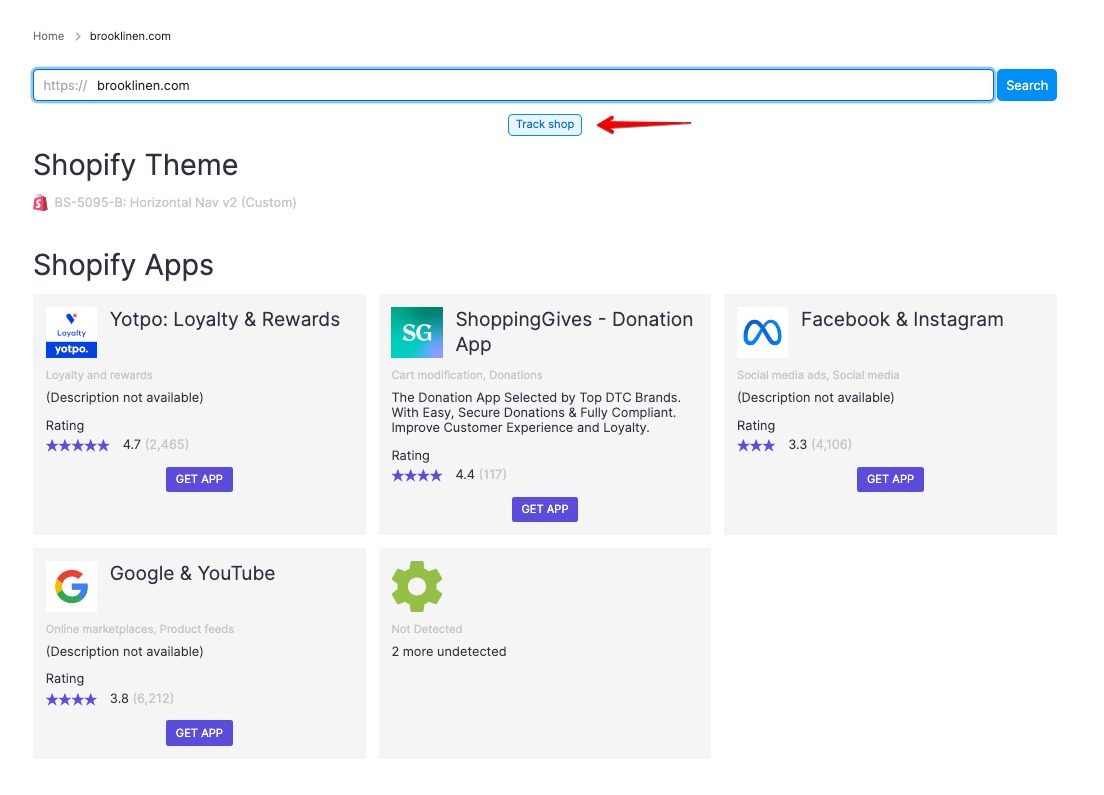Viewport: 1104px width, 795px height.
Task: Click the star rating for Facebook & Instagram
Action: pyautogui.click(x=756, y=445)
